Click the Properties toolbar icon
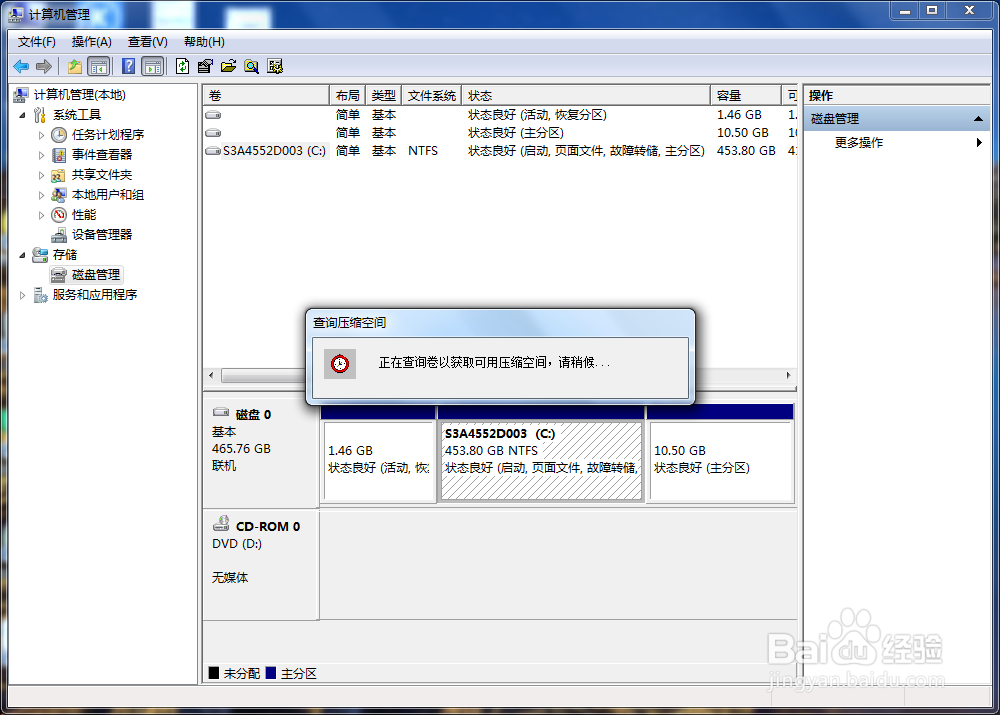The image size is (1000, 715). coord(205,66)
